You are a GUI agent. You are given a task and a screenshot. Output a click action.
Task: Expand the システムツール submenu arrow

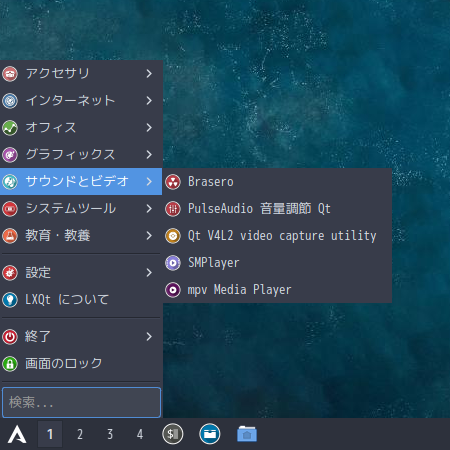point(149,209)
